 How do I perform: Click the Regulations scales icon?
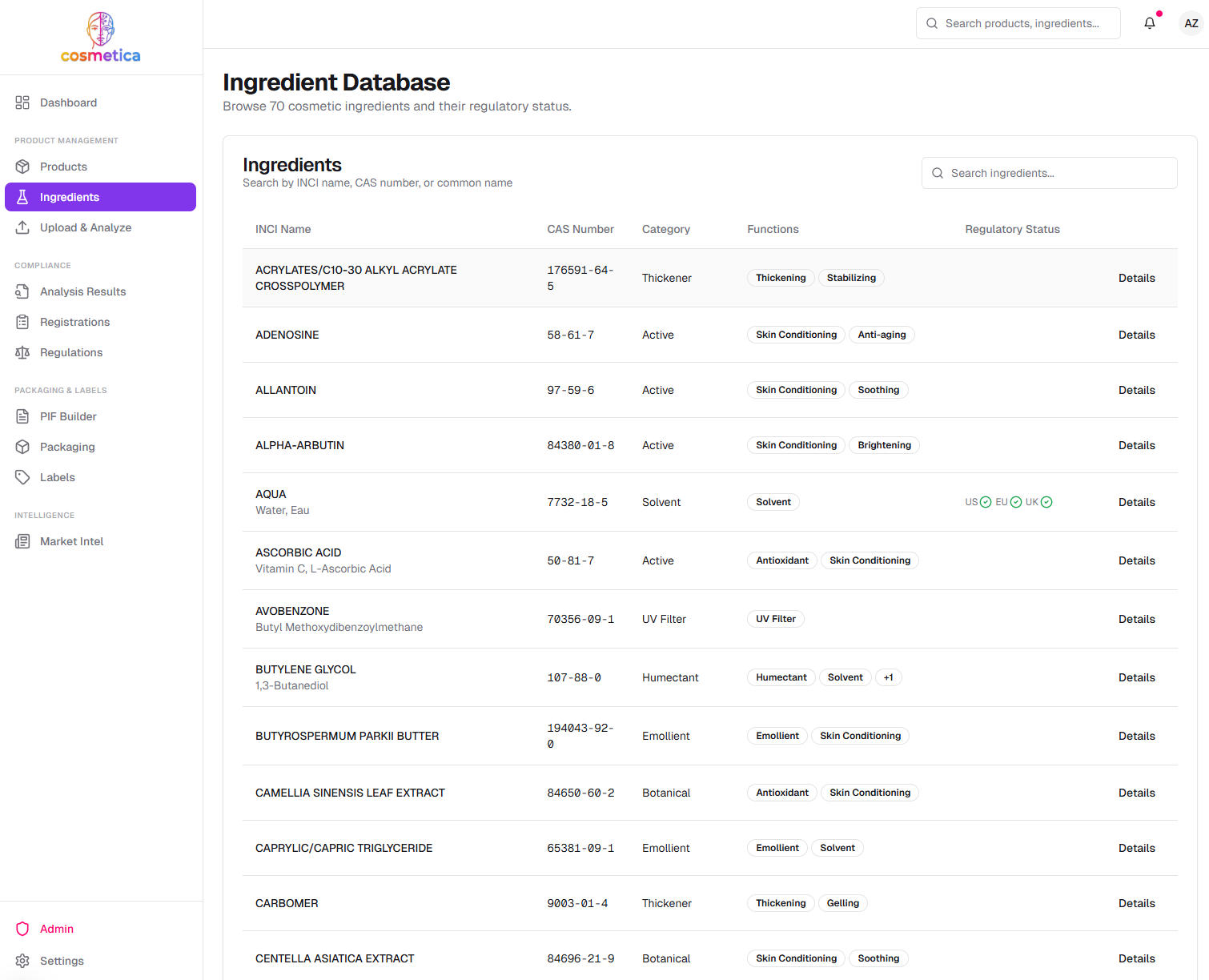tap(22, 352)
